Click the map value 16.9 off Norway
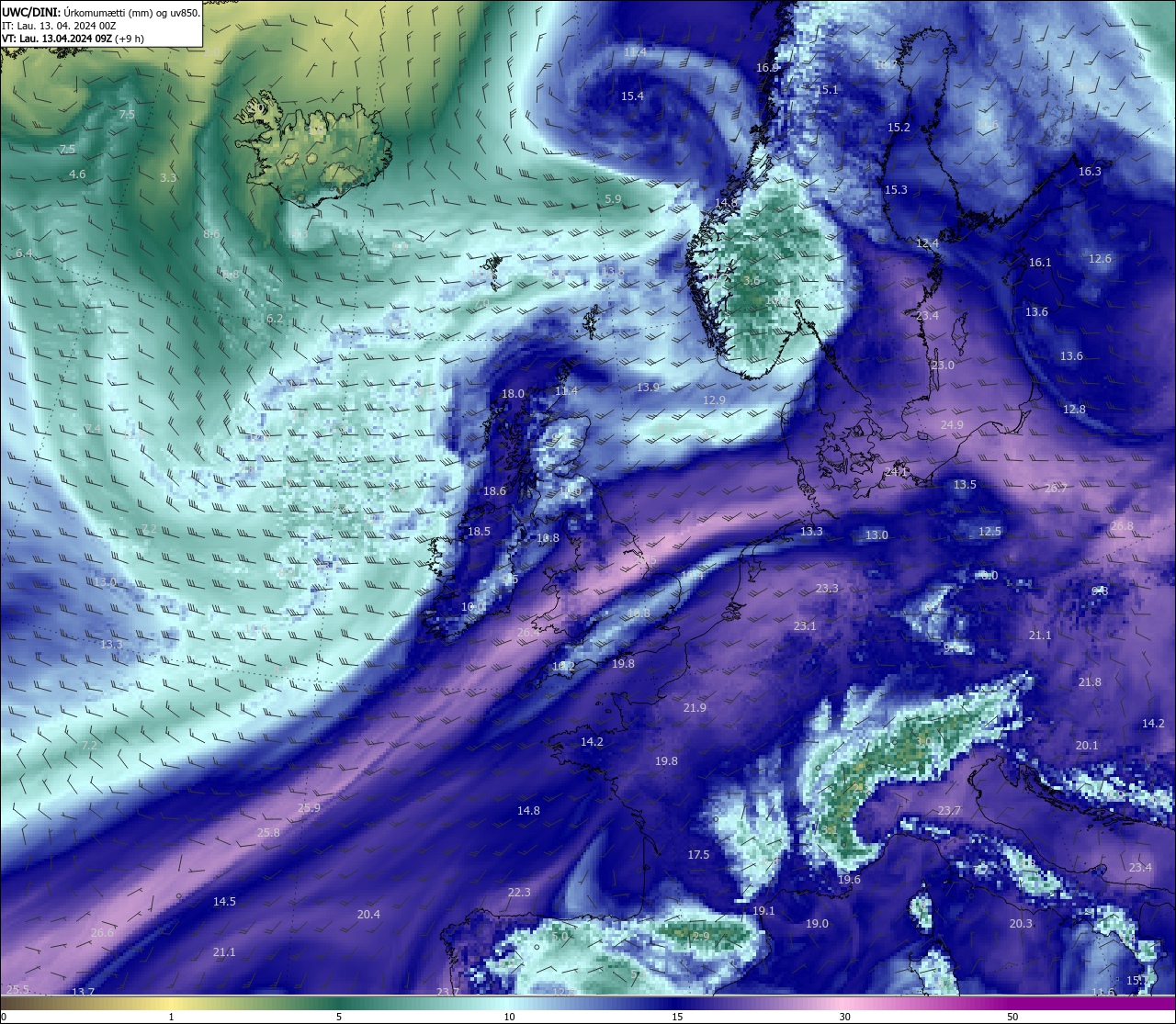Viewport: 1176px width, 1024px height. pos(767,68)
